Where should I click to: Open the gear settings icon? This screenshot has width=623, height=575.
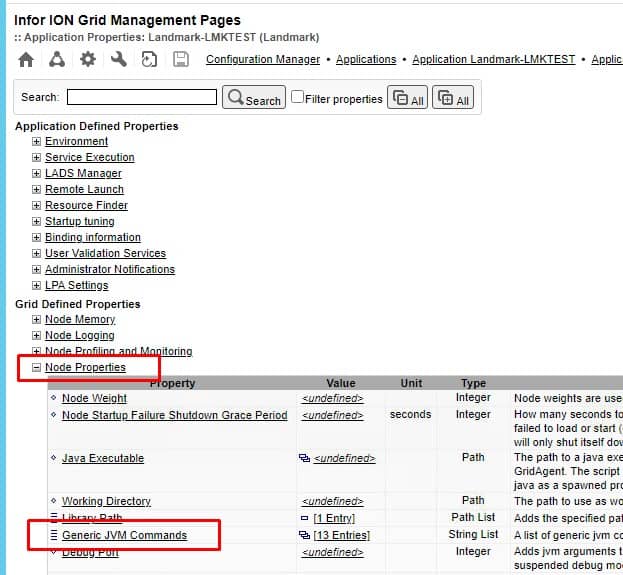(x=88, y=60)
